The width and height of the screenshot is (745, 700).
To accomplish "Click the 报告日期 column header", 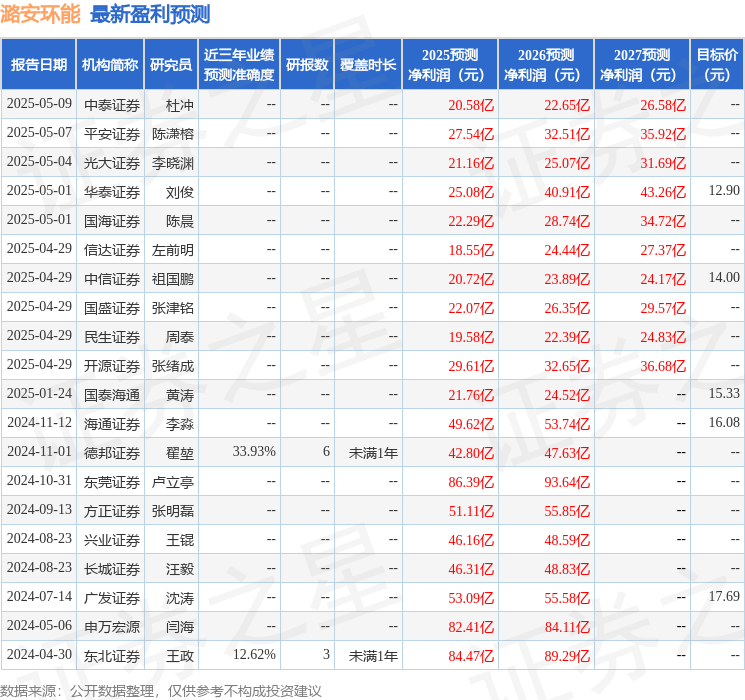I will (x=38, y=65).
